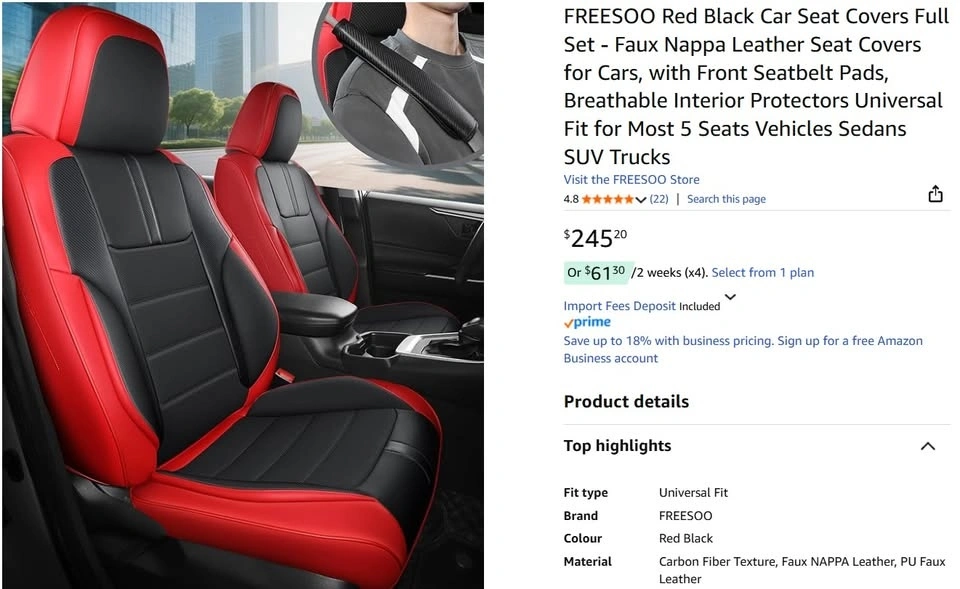The height and width of the screenshot is (589, 960).
Task: Click the $245.20 product price
Action: pyautogui.click(x=595, y=238)
